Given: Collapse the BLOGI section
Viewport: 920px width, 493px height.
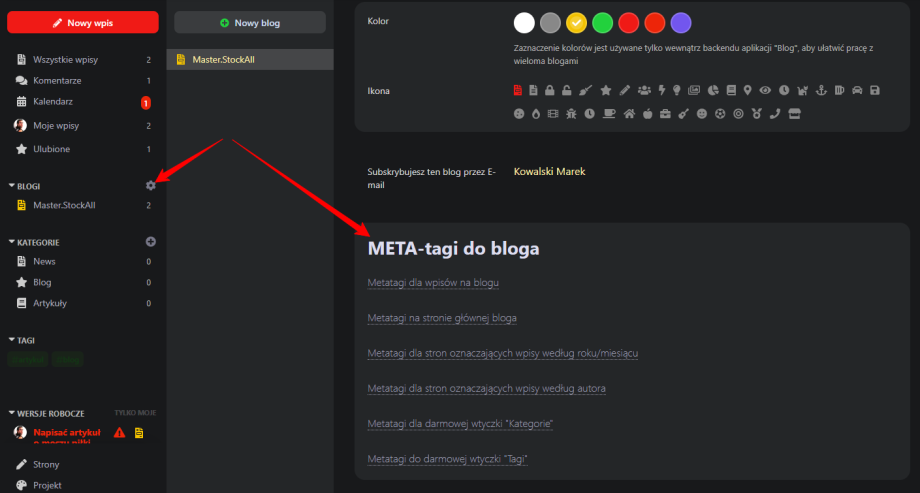Looking at the screenshot, I should tap(12, 186).
